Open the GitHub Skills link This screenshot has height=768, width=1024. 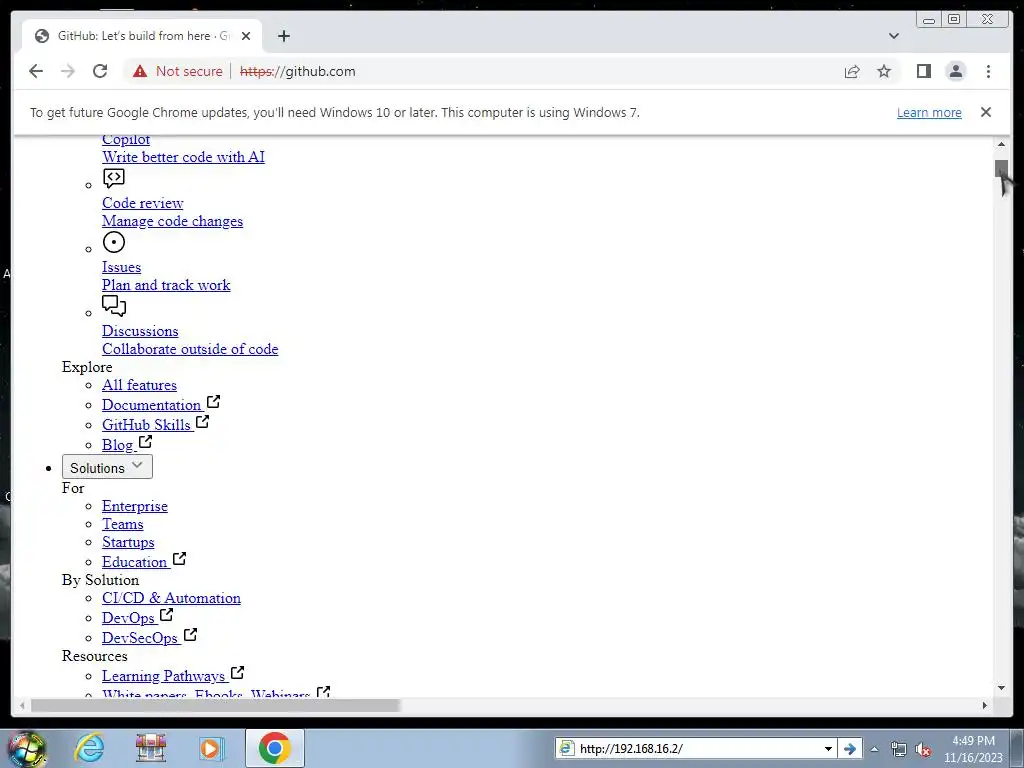pos(146,425)
